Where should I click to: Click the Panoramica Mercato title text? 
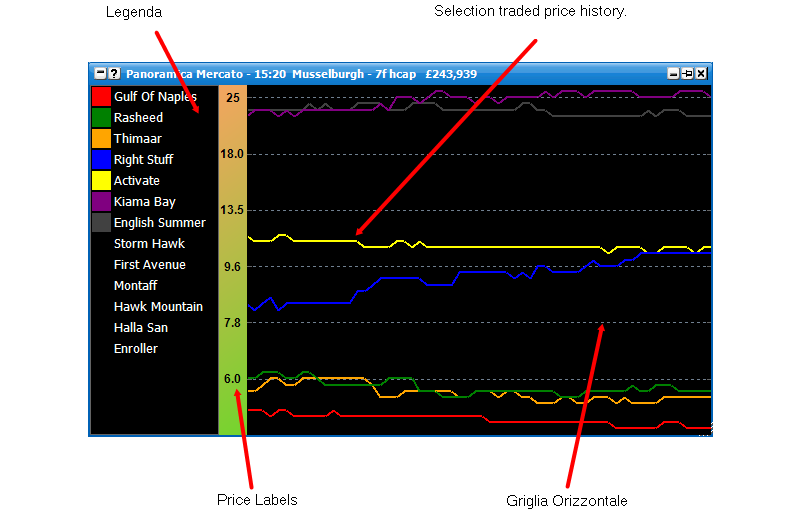pyautogui.click(x=184, y=74)
